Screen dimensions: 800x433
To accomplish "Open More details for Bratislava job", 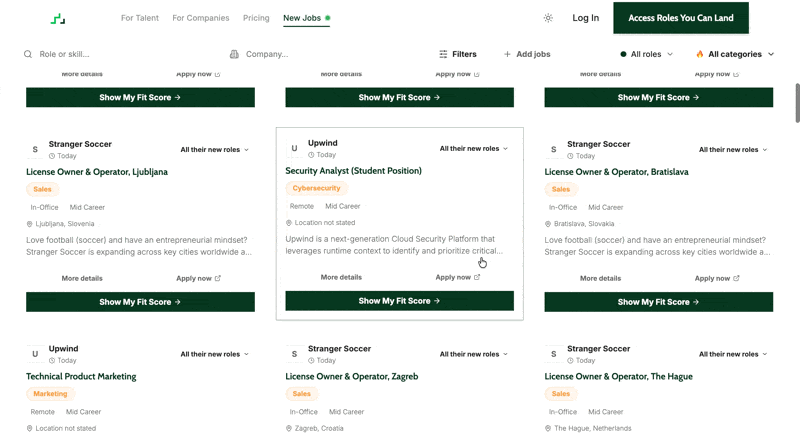I will click(601, 278).
